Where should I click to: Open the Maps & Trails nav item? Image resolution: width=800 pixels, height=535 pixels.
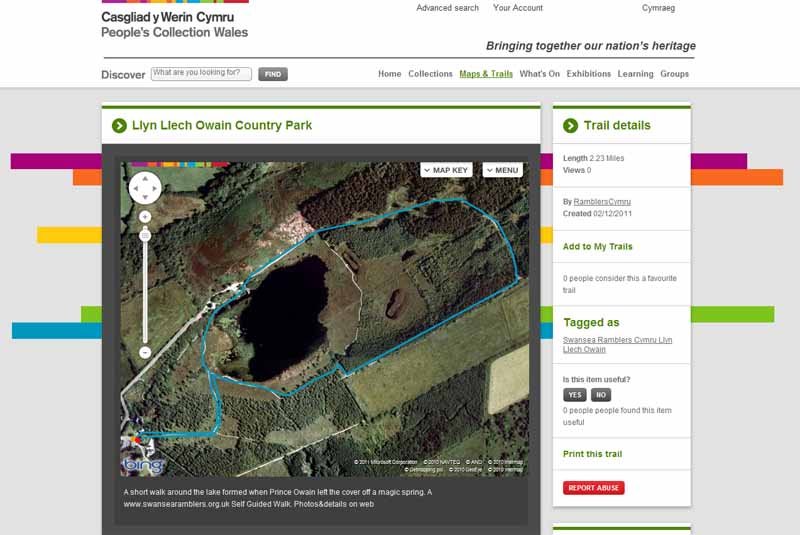click(486, 74)
